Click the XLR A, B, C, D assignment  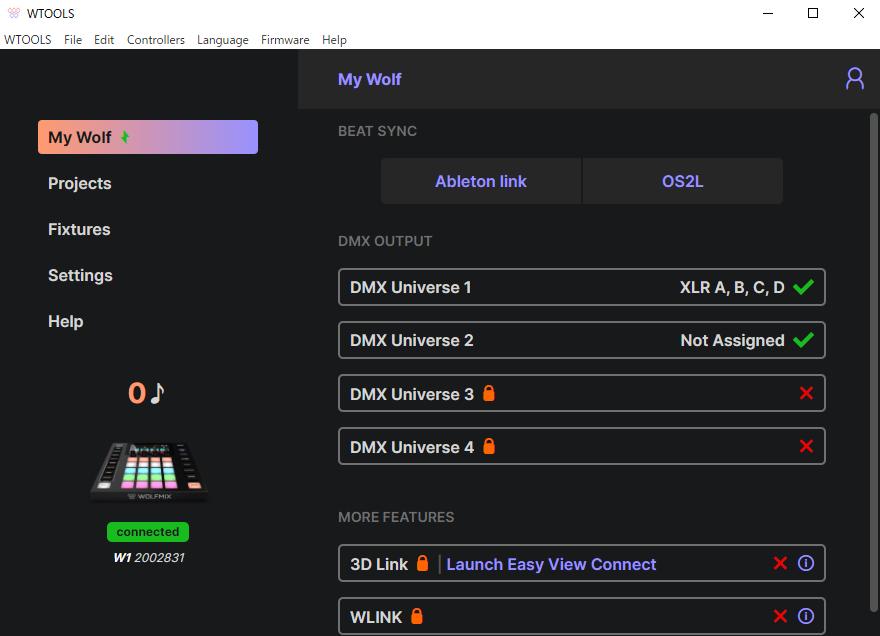pyautogui.click(x=732, y=287)
